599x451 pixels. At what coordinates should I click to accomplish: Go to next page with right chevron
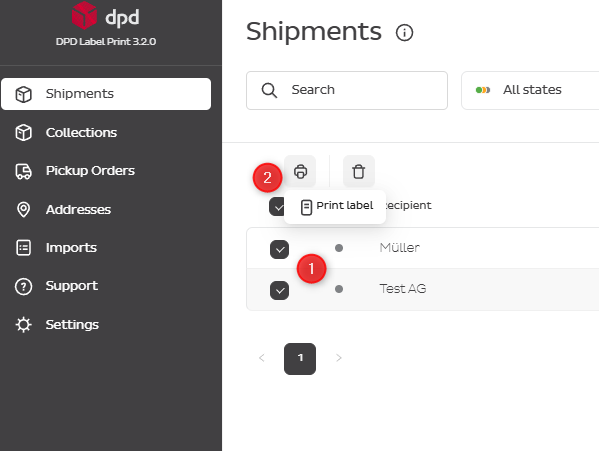[338, 358]
